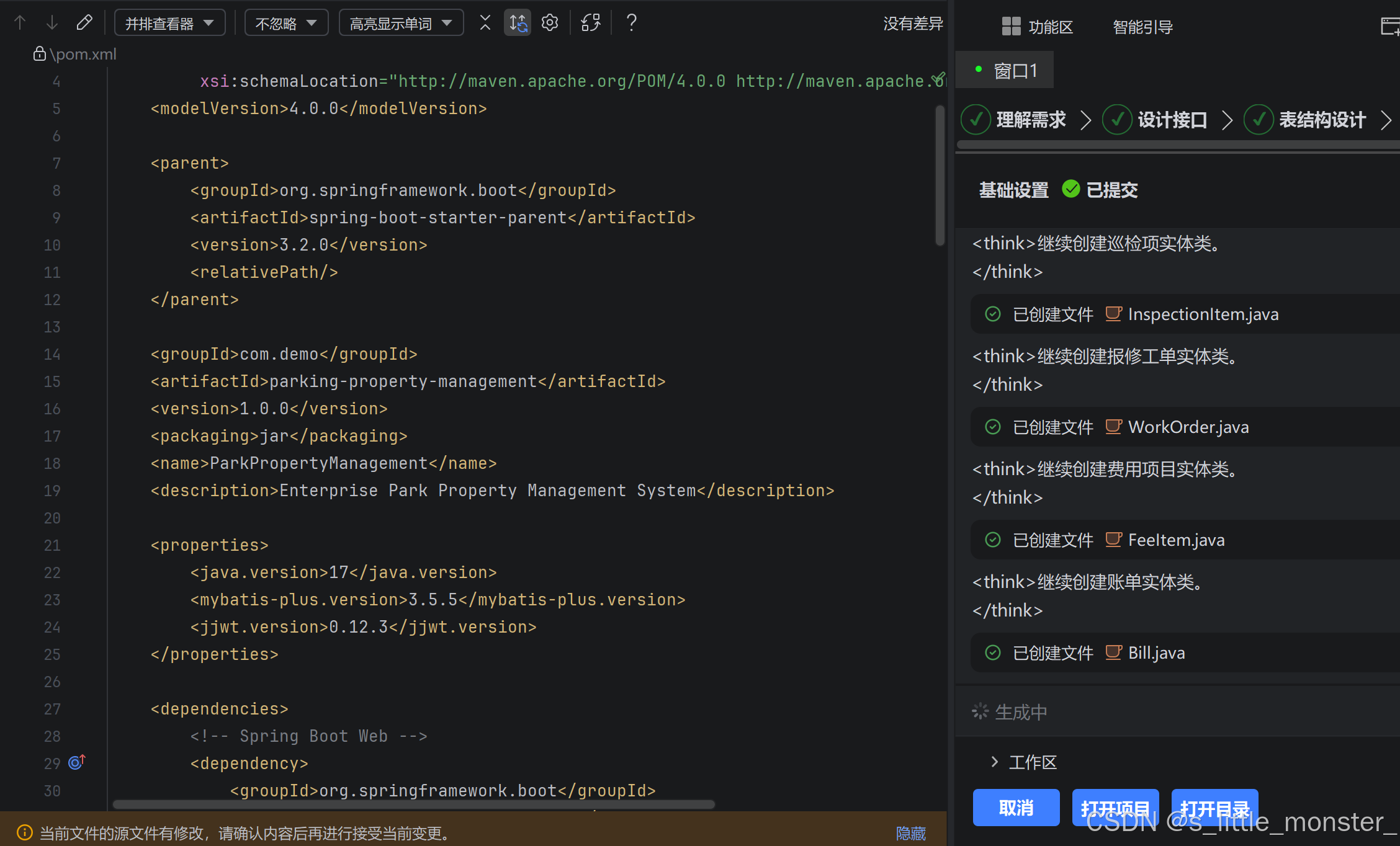Click the mybatis-plus.version 3.5.5 line
This screenshot has height=846, width=1400.
pos(437,600)
